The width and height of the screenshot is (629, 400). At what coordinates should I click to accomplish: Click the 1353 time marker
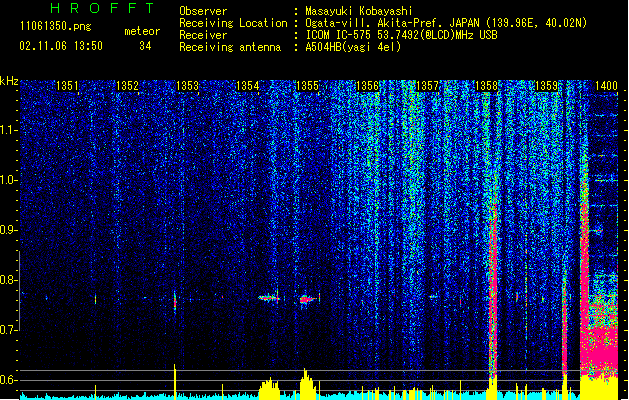click(187, 86)
